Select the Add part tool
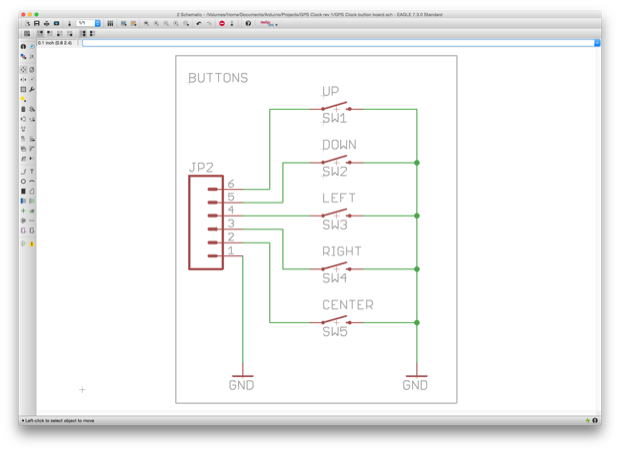Image resolution: width=620 pixels, height=452 pixels. tap(32, 109)
